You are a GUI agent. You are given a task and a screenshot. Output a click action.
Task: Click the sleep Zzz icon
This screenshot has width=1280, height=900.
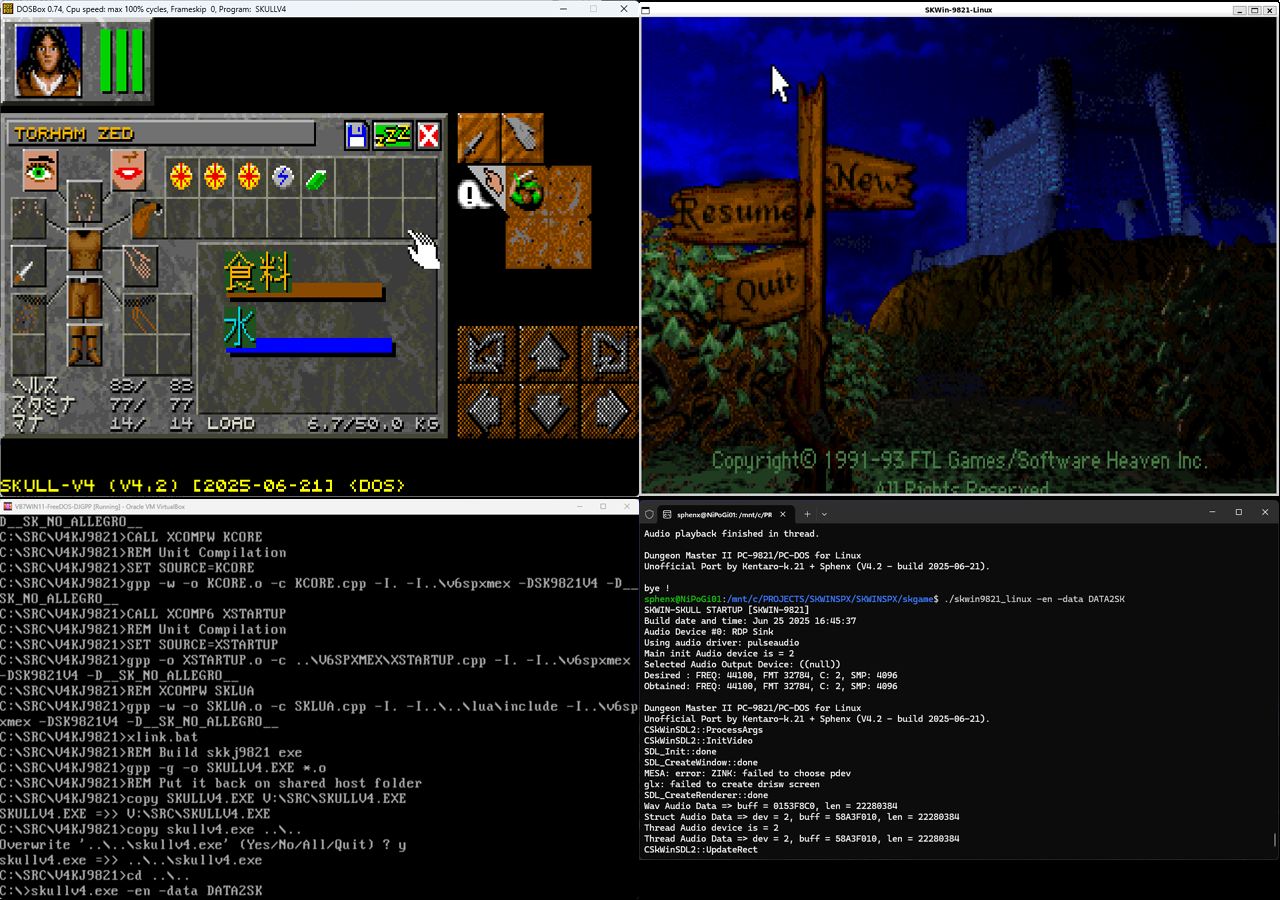coord(393,135)
